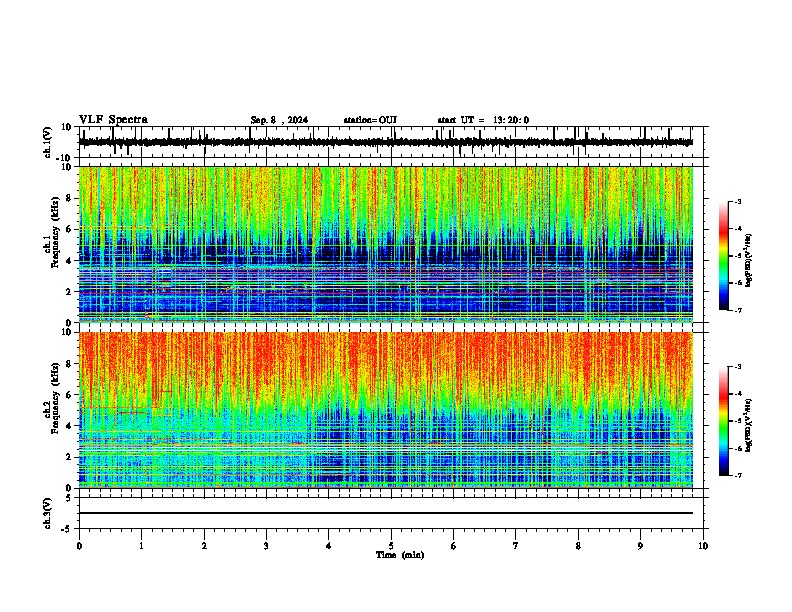Click the "ch.3(V)" axis label
This screenshot has width=792, height=612.
[48, 513]
